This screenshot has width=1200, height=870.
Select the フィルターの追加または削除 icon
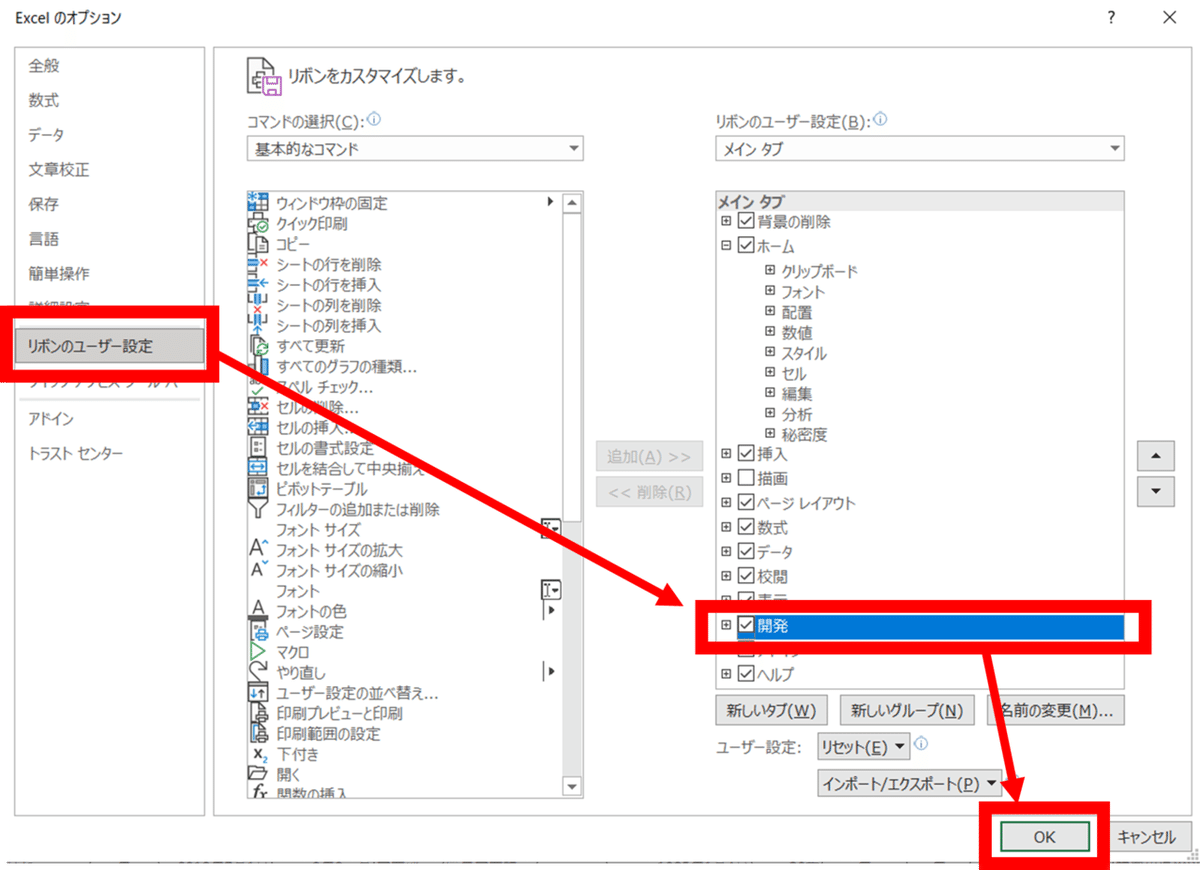coord(257,509)
